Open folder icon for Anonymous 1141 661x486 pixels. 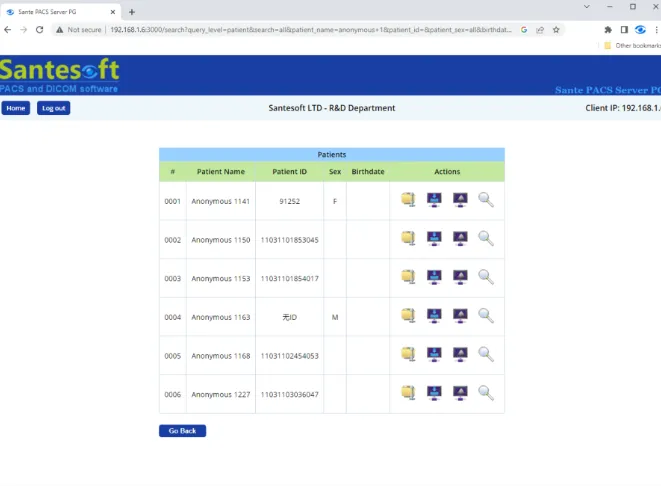pos(408,199)
